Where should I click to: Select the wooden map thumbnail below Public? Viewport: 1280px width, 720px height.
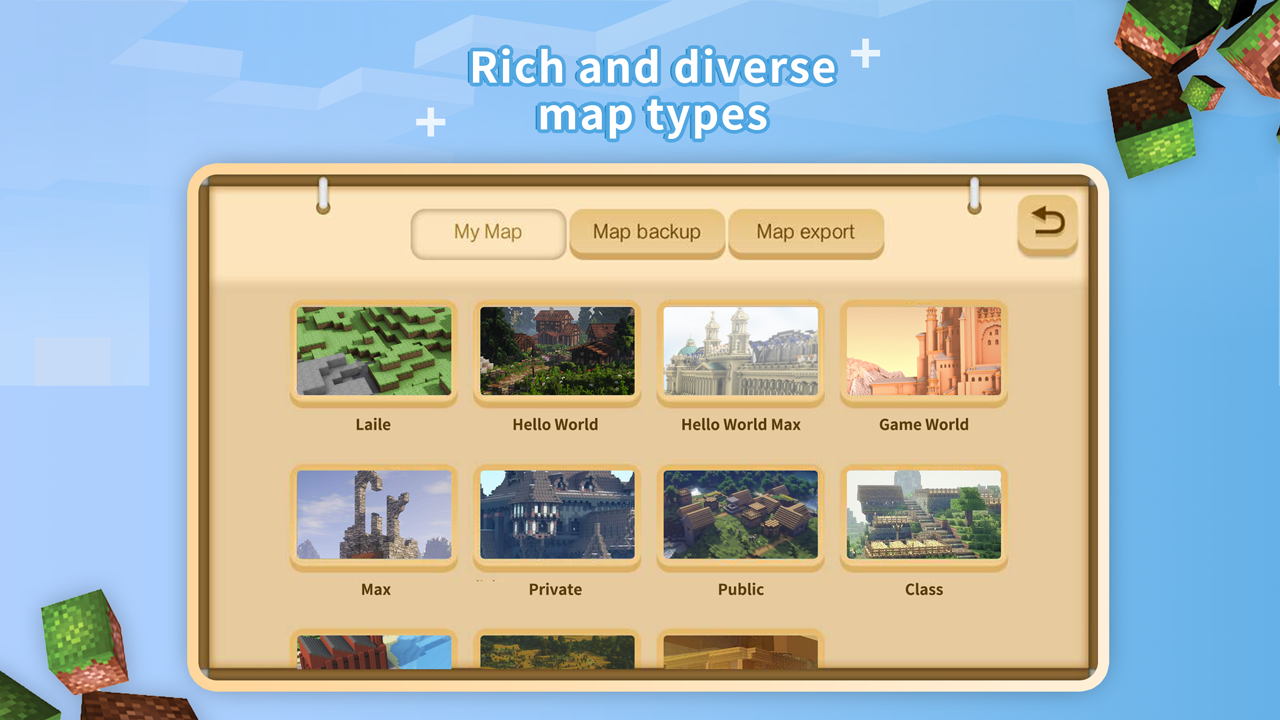click(x=741, y=650)
